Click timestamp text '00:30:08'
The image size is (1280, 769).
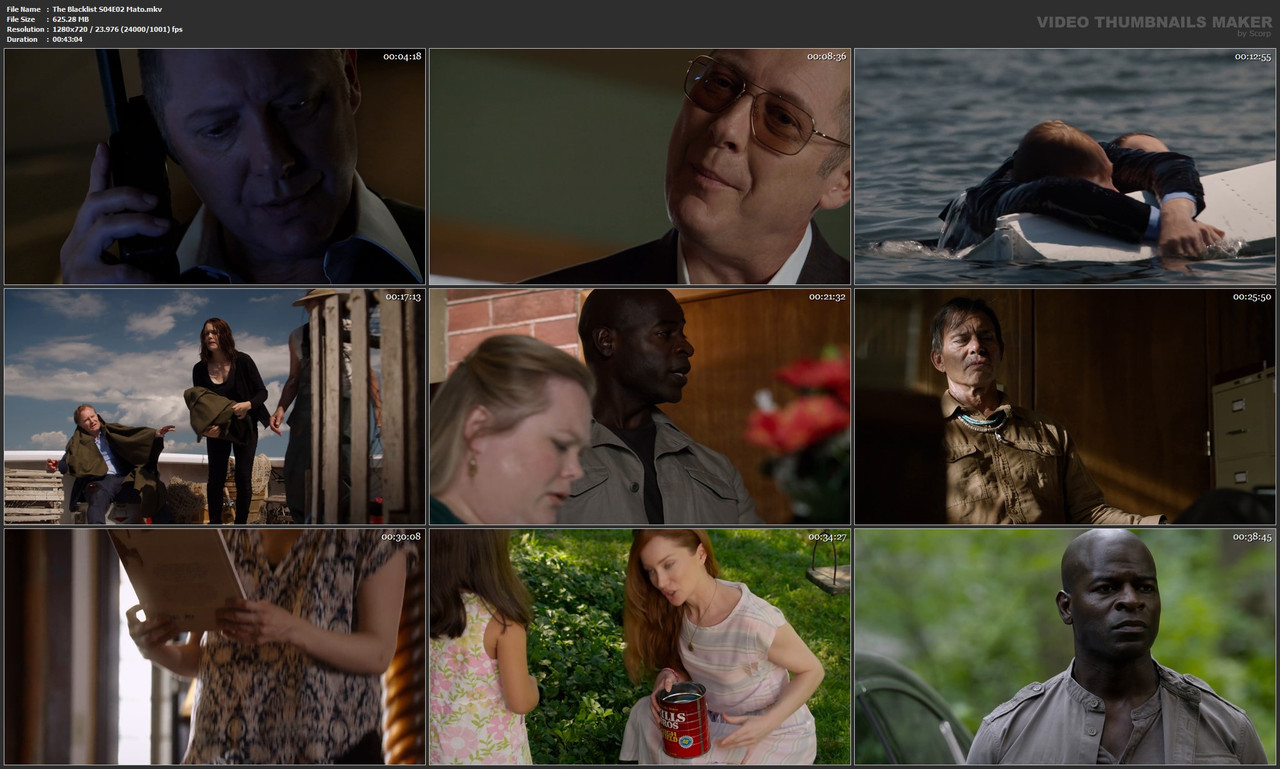click(x=402, y=536)
